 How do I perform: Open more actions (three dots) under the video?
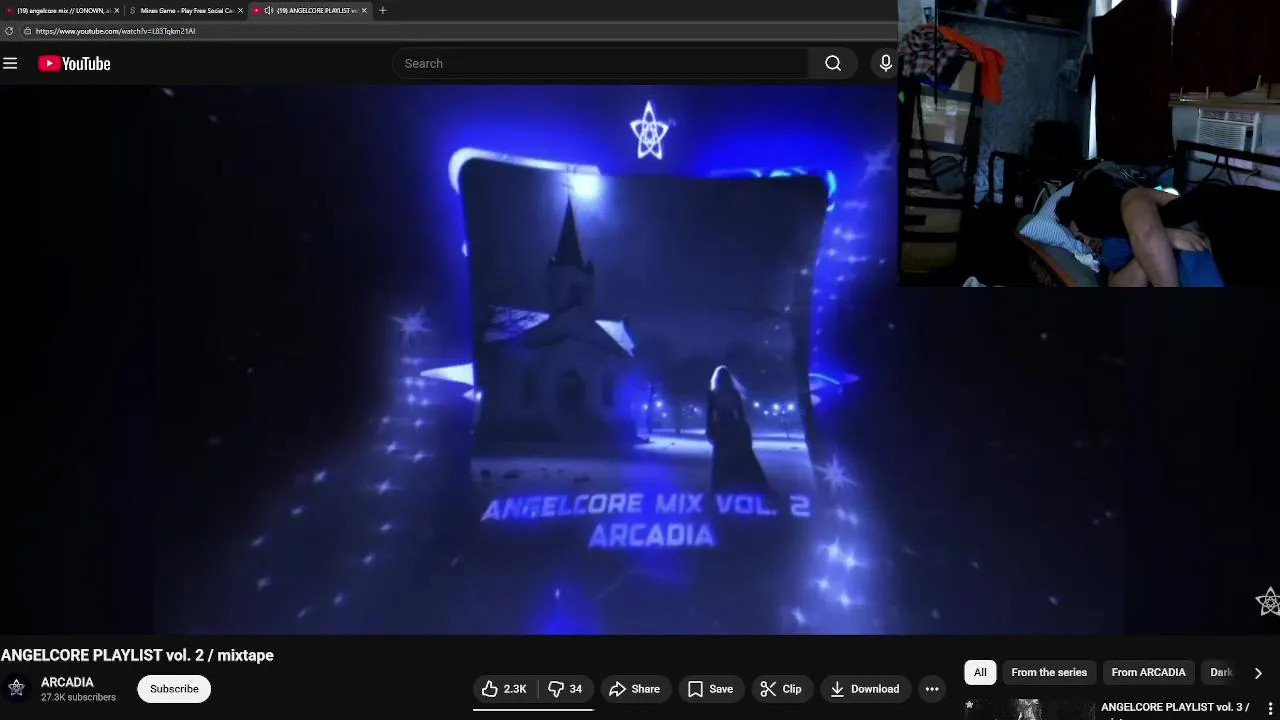(932, 689)
